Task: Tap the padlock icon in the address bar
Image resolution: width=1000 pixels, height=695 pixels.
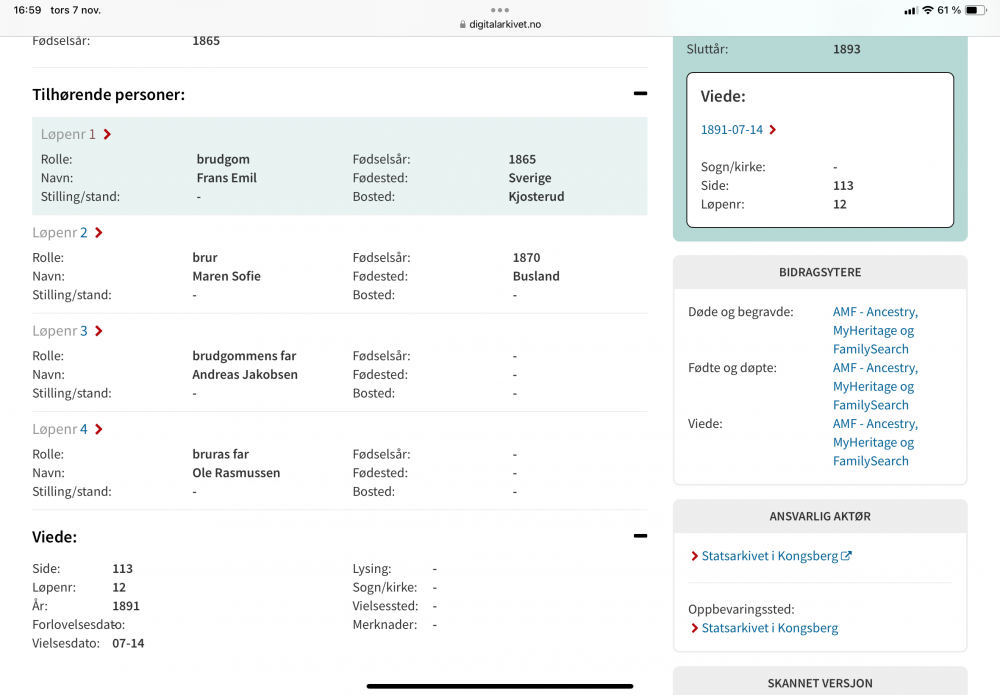Action: point(462,24)
